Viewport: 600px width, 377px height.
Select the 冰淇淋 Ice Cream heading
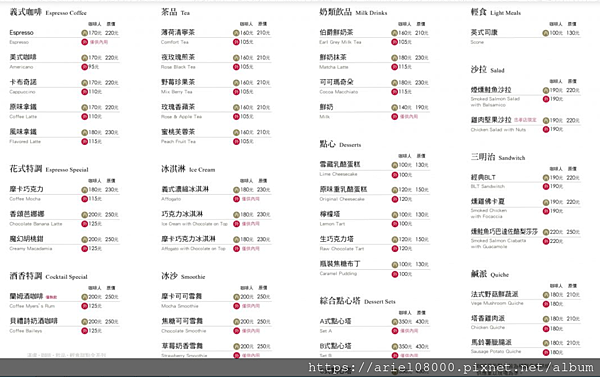pyautogui.click(x=188, y=169)
